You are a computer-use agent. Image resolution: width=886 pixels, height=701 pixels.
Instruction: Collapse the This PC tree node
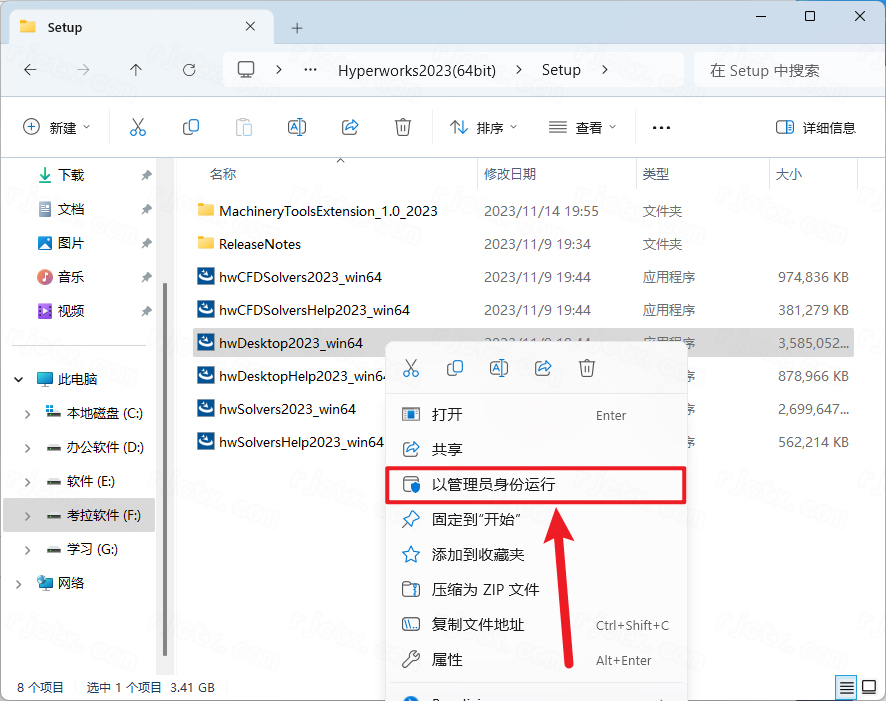[x=19, y=379]
